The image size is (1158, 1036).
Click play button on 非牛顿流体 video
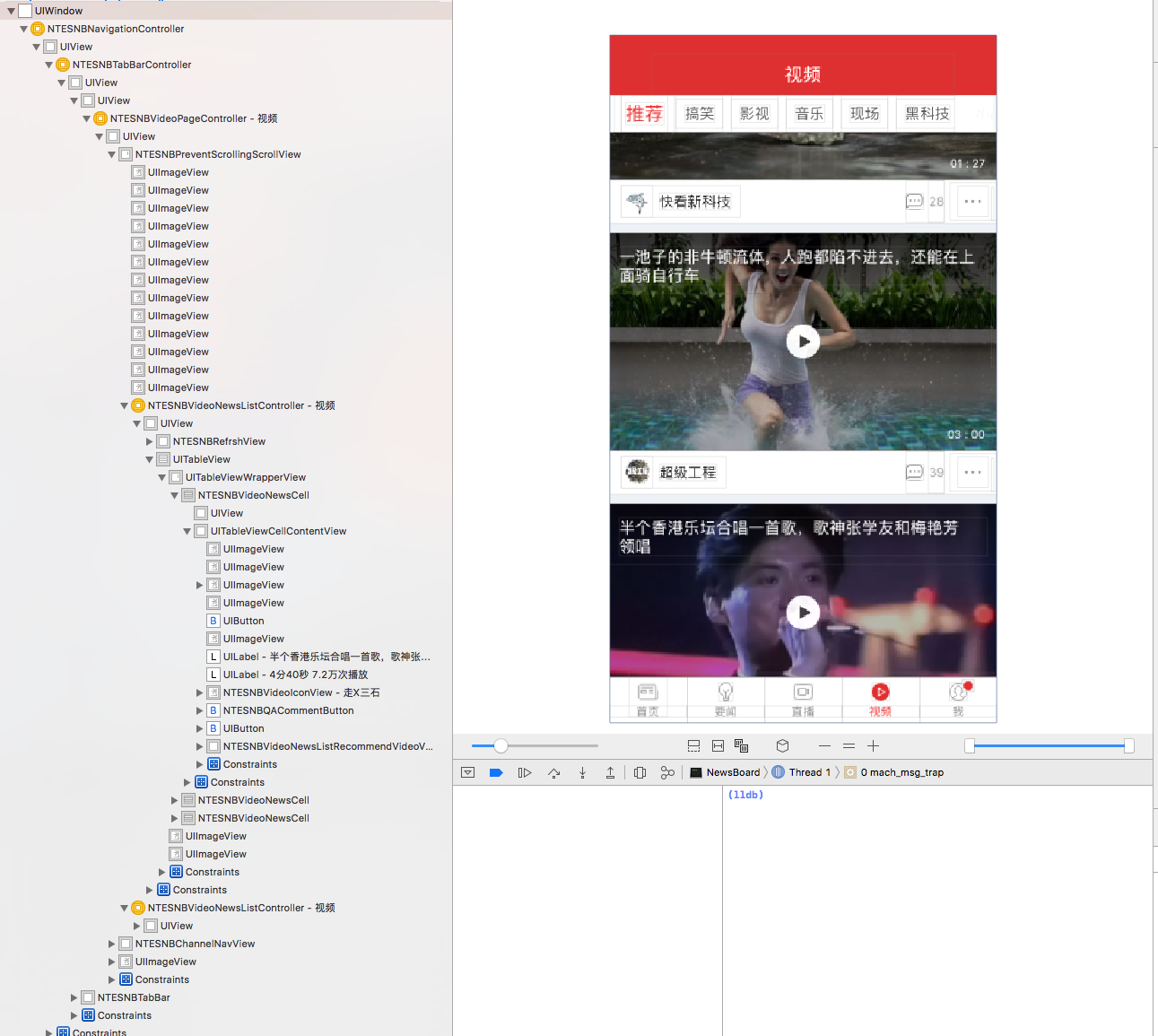[803, 341]
